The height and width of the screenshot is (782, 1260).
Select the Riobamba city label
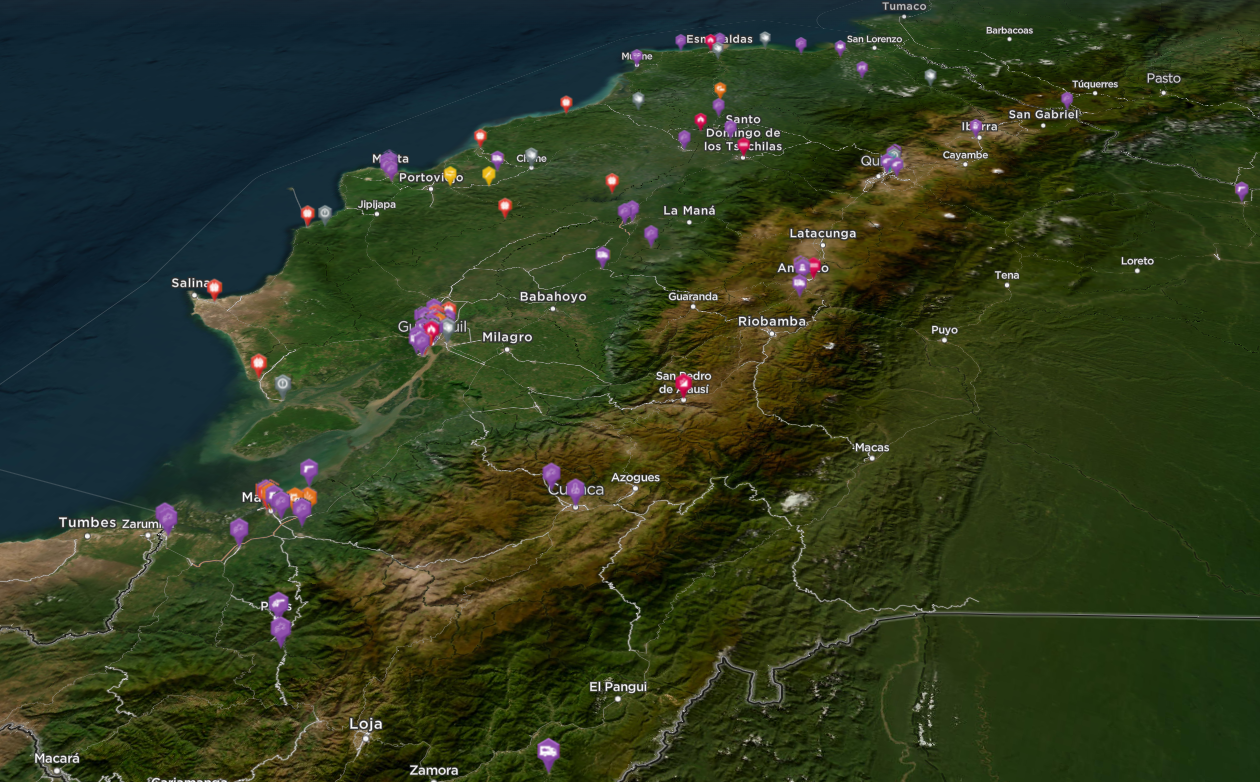click(771, 321)
